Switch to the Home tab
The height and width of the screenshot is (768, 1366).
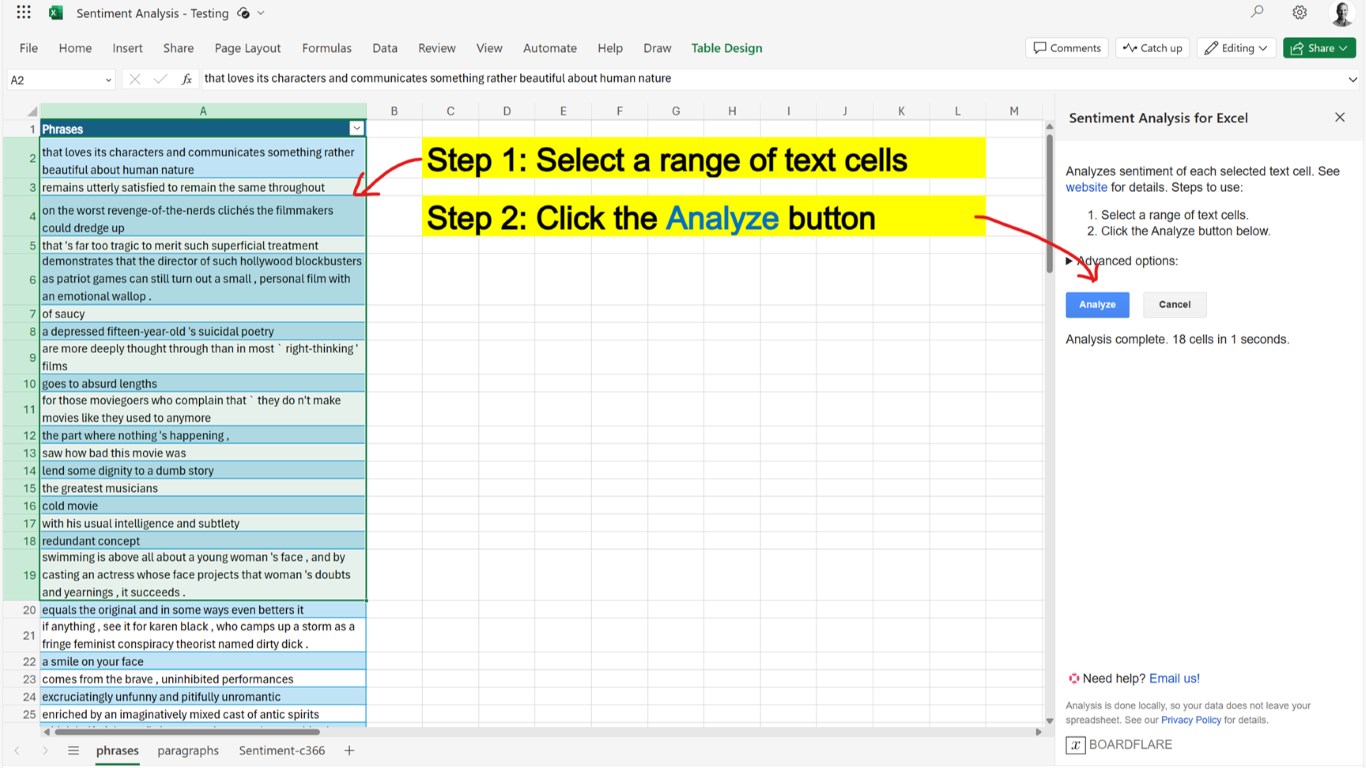tap(75, 48)
